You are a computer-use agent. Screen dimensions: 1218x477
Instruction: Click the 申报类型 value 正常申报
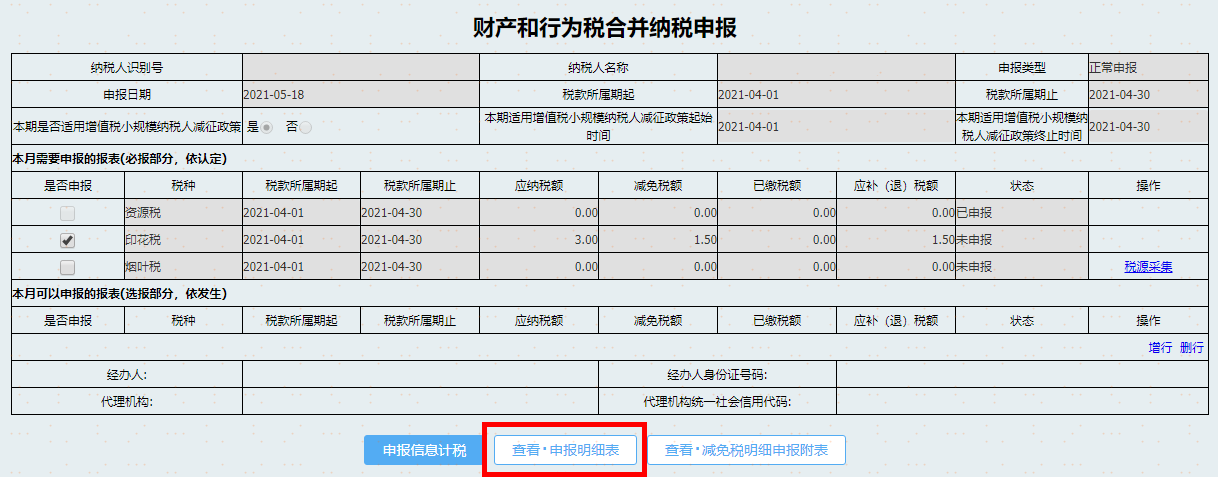1114,68
